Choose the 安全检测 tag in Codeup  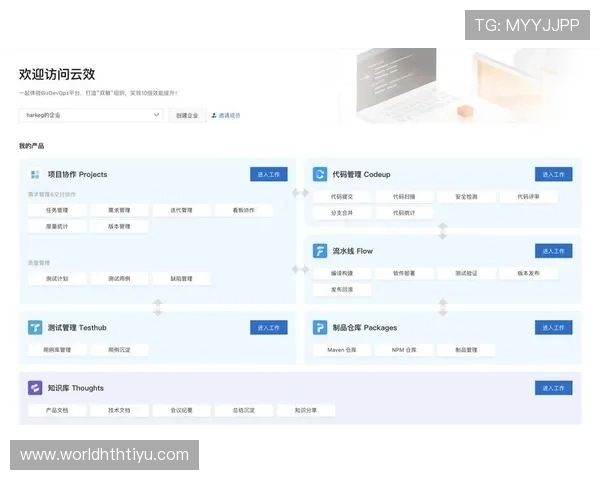click(x=466, y=197)
